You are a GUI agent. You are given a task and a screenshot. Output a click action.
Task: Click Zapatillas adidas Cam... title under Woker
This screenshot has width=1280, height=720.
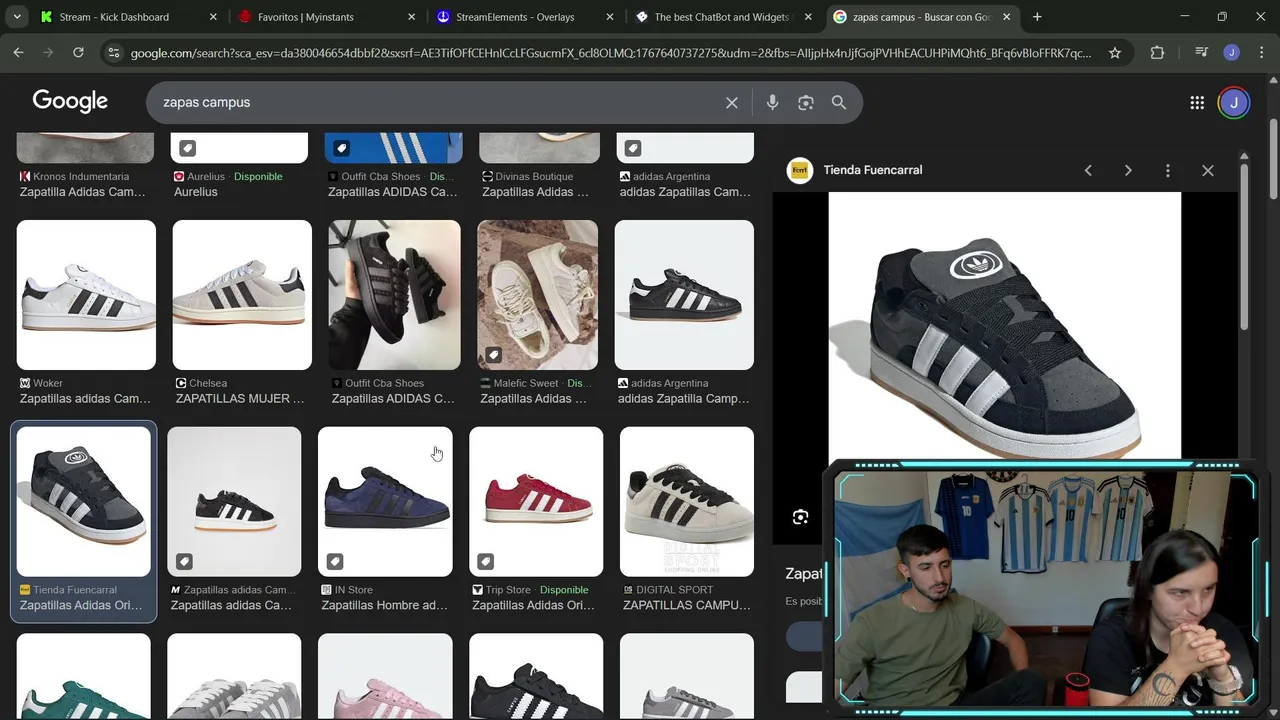[85, 399]
